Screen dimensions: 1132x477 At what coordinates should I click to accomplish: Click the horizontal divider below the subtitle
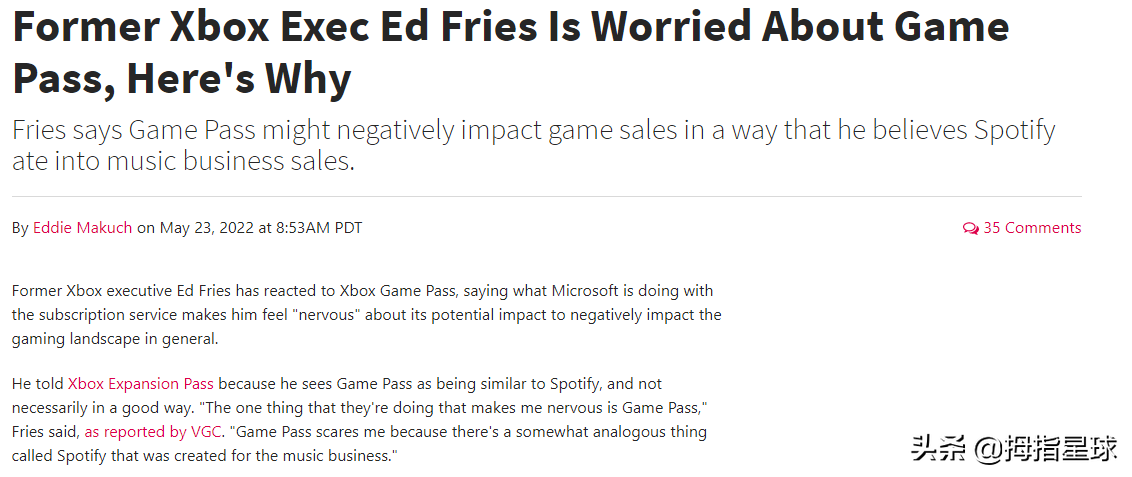tap(546, 197)
